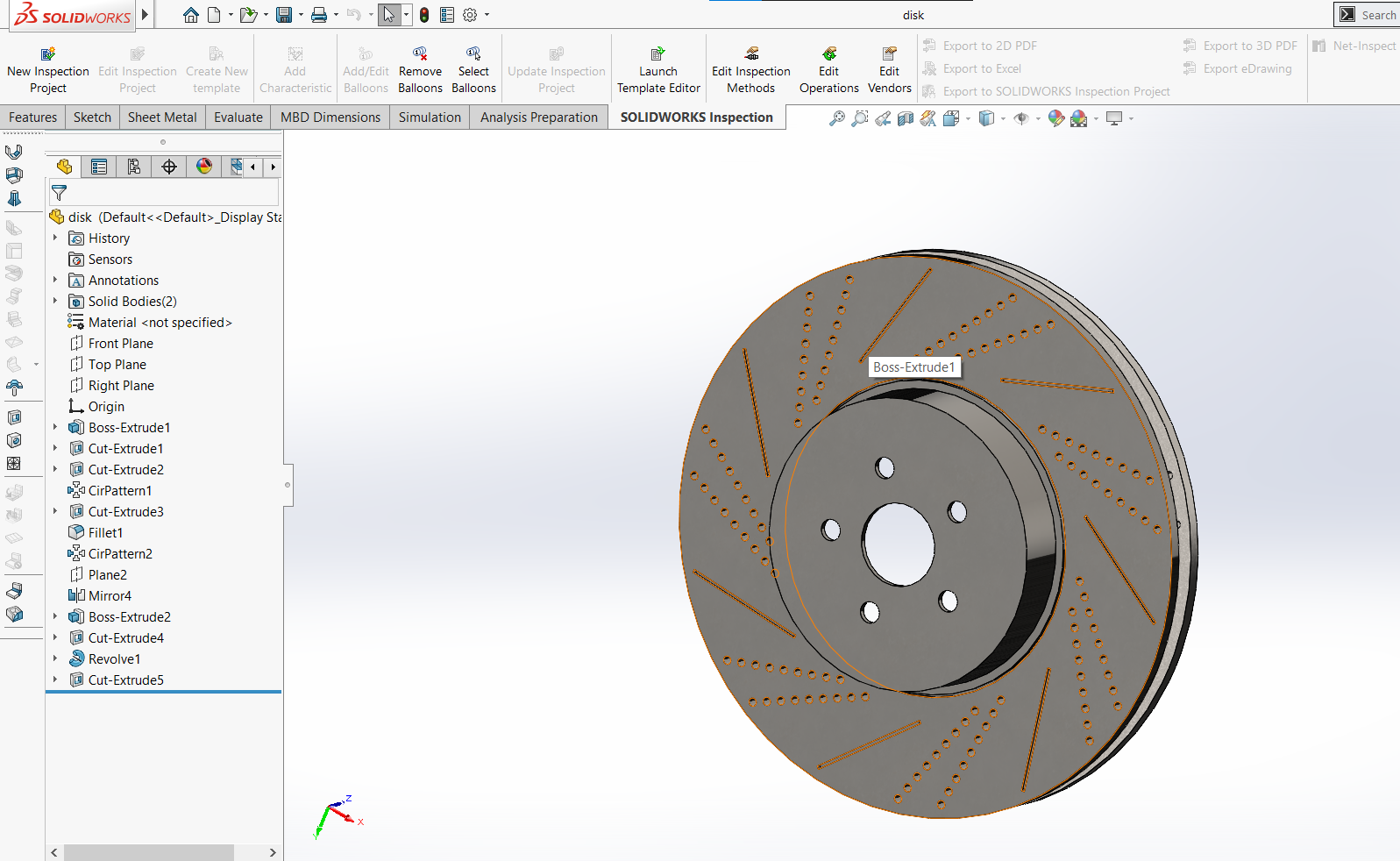1400x861 pixels.
Task: Open the Sketch tab
Action: pyautogui.click(x=92, y=117)
